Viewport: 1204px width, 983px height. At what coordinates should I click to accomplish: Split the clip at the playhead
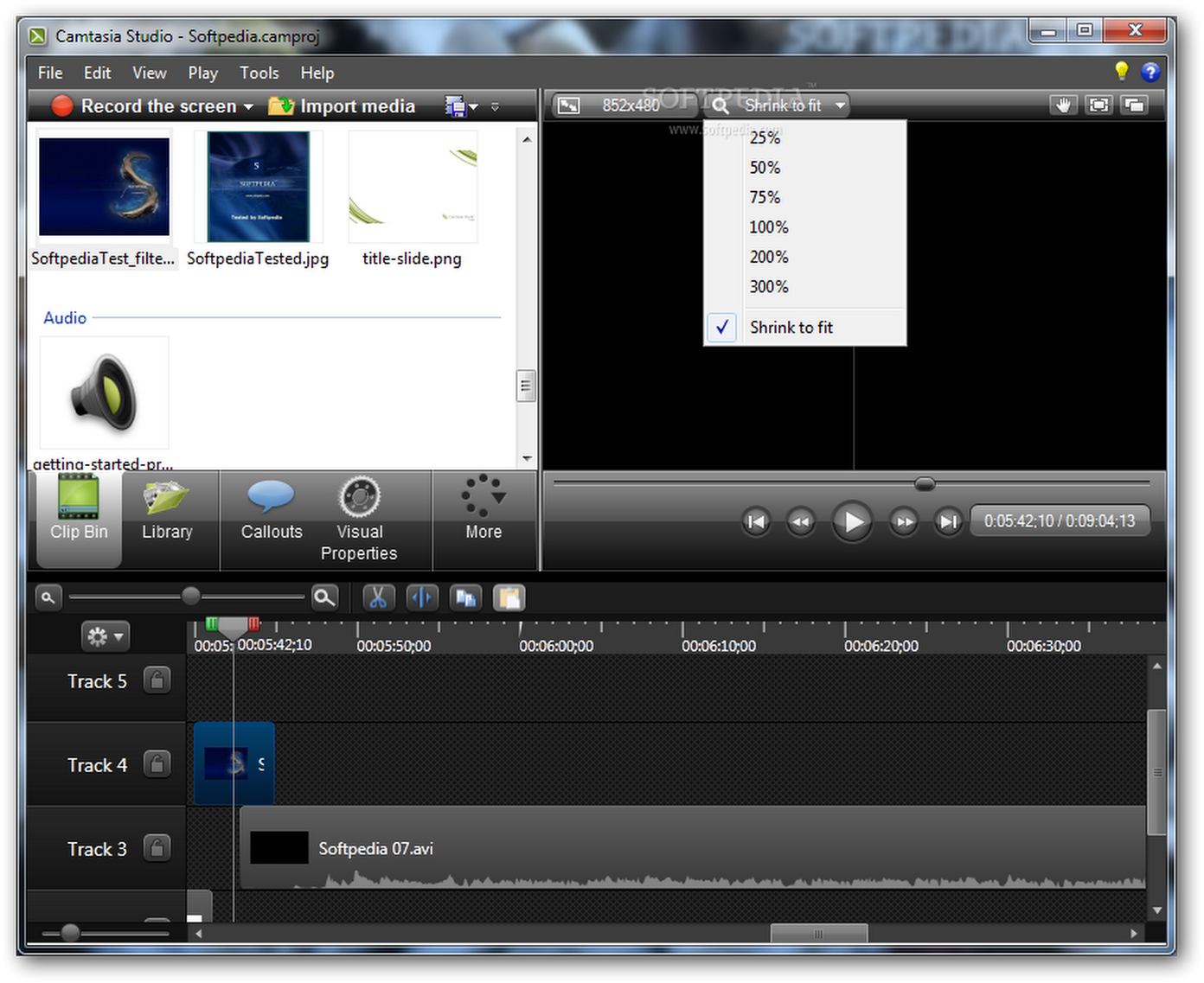[422, 597]
